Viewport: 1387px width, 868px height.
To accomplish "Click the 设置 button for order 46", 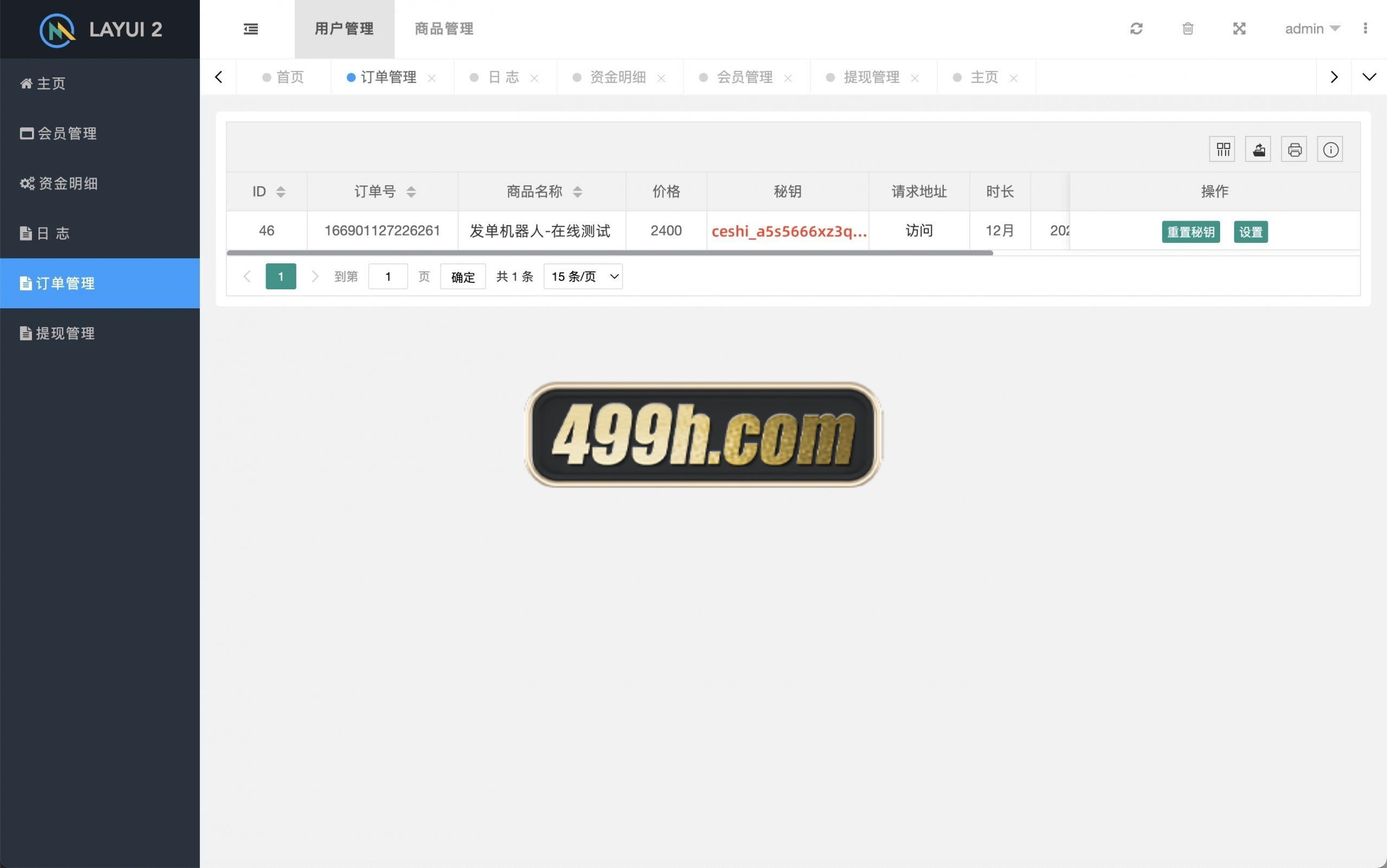I will pos(1251,232).
